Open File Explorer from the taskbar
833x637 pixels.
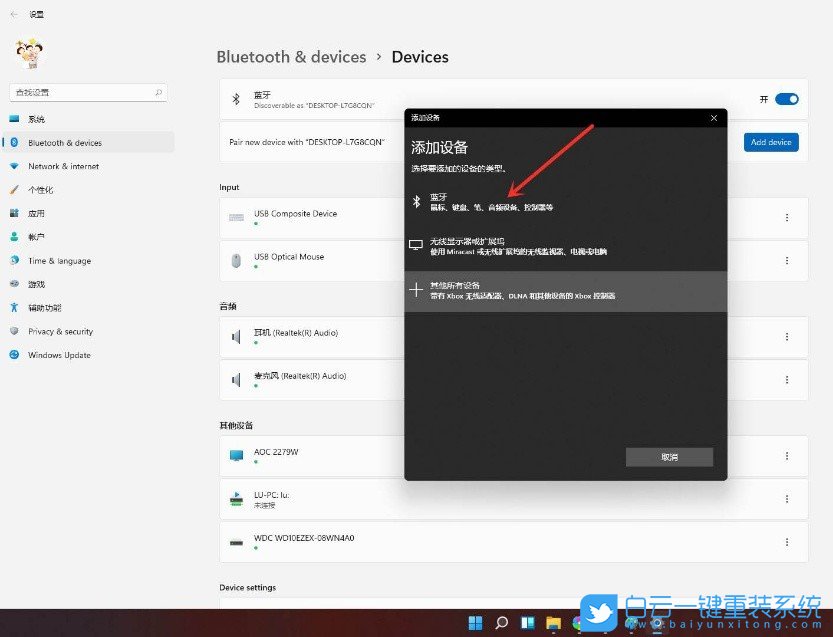(553, 623)
